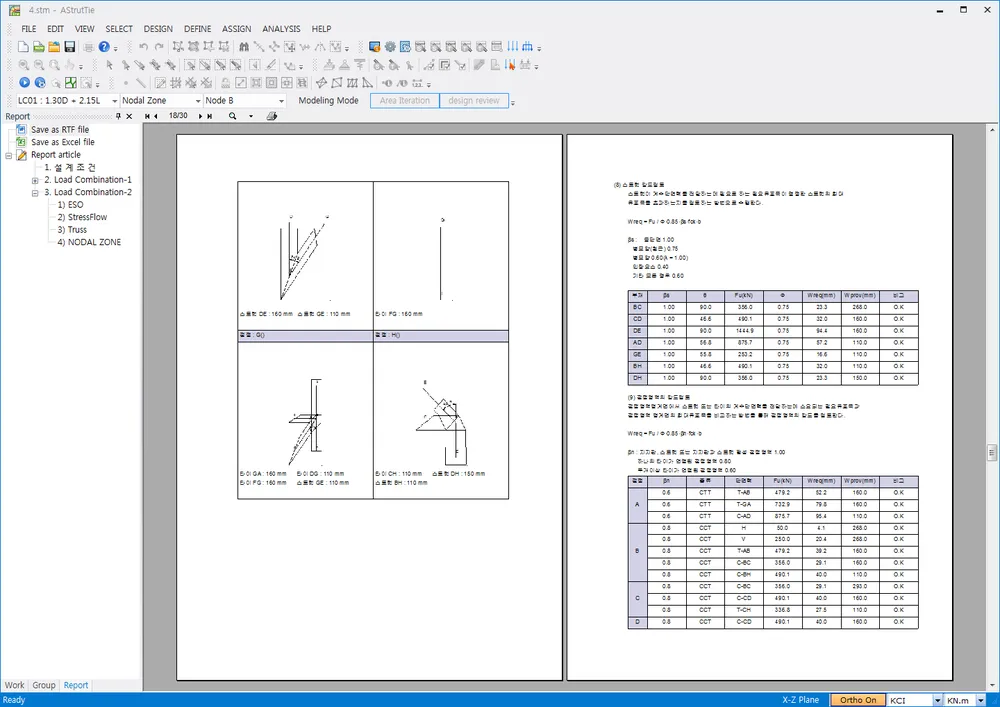This screenshot has width=1000, height=707.
Task: Click the green open file icon
Action: 39,47
